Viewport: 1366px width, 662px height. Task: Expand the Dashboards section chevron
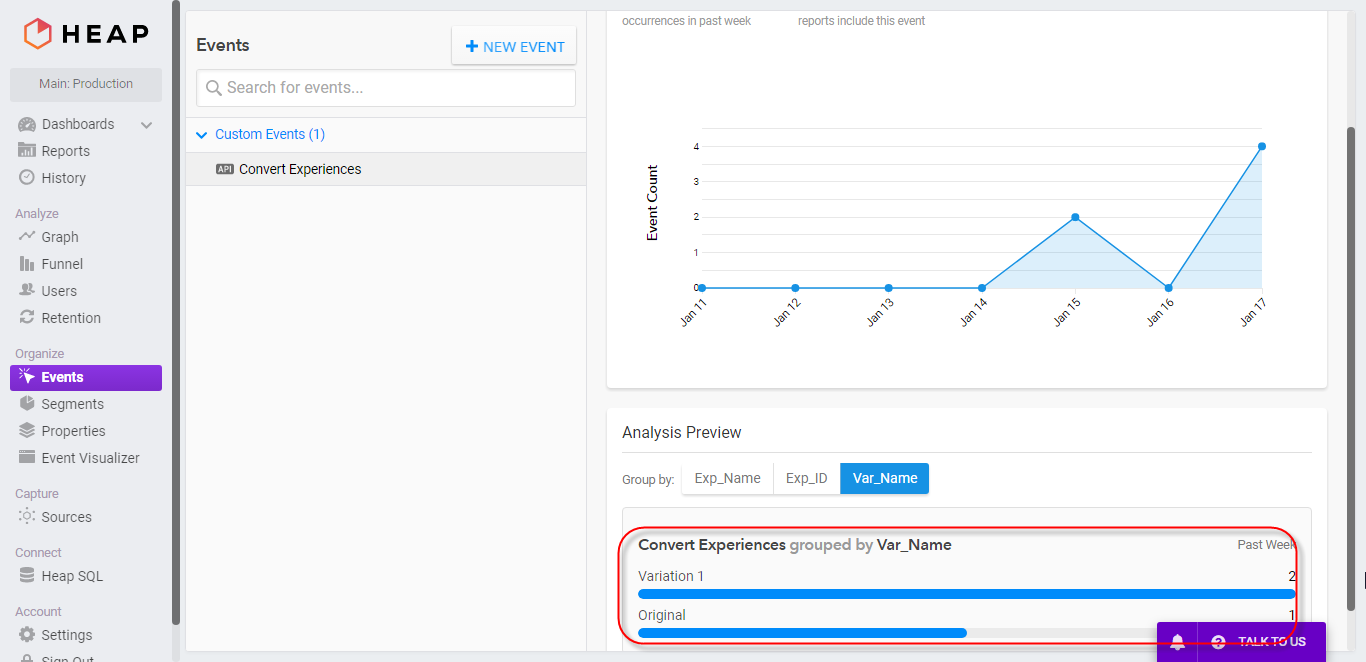point(146,124)
